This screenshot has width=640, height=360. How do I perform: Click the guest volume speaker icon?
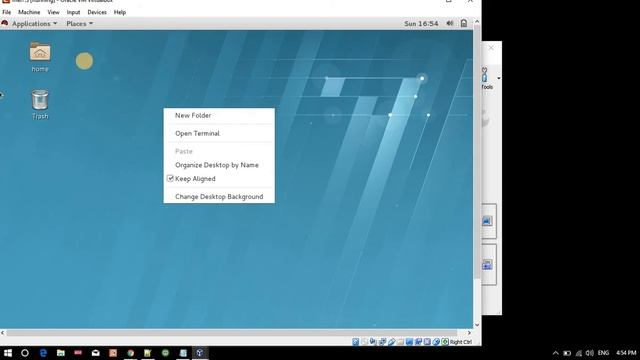click(449, 23)
